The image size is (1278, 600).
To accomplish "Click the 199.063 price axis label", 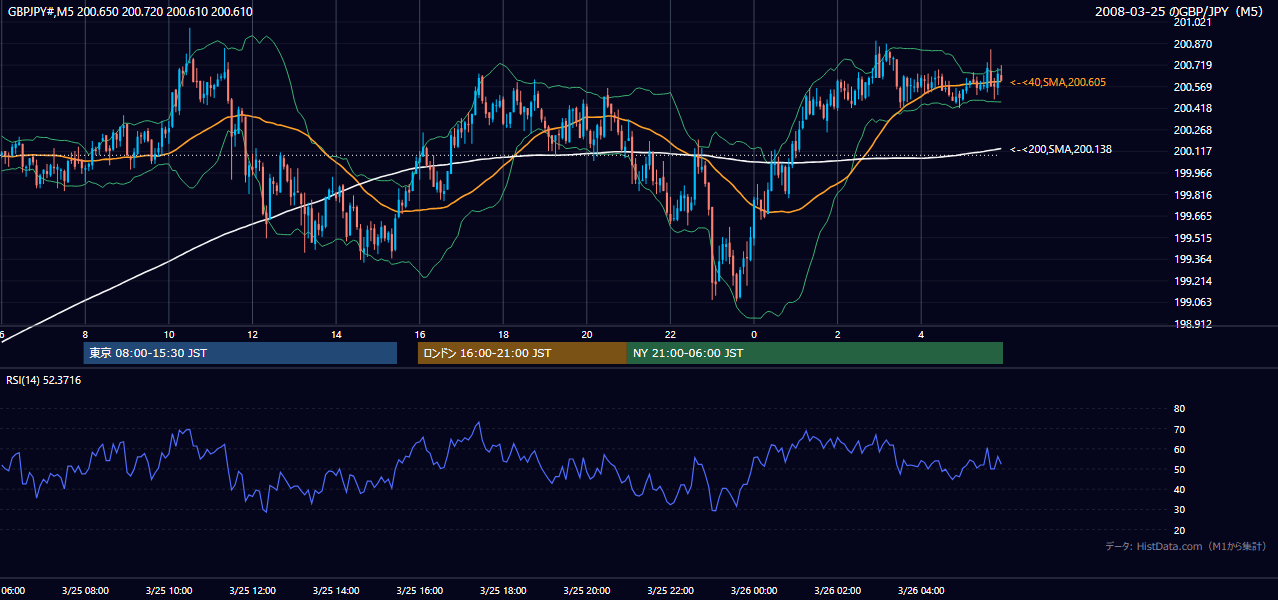I will click(1192, 302).
